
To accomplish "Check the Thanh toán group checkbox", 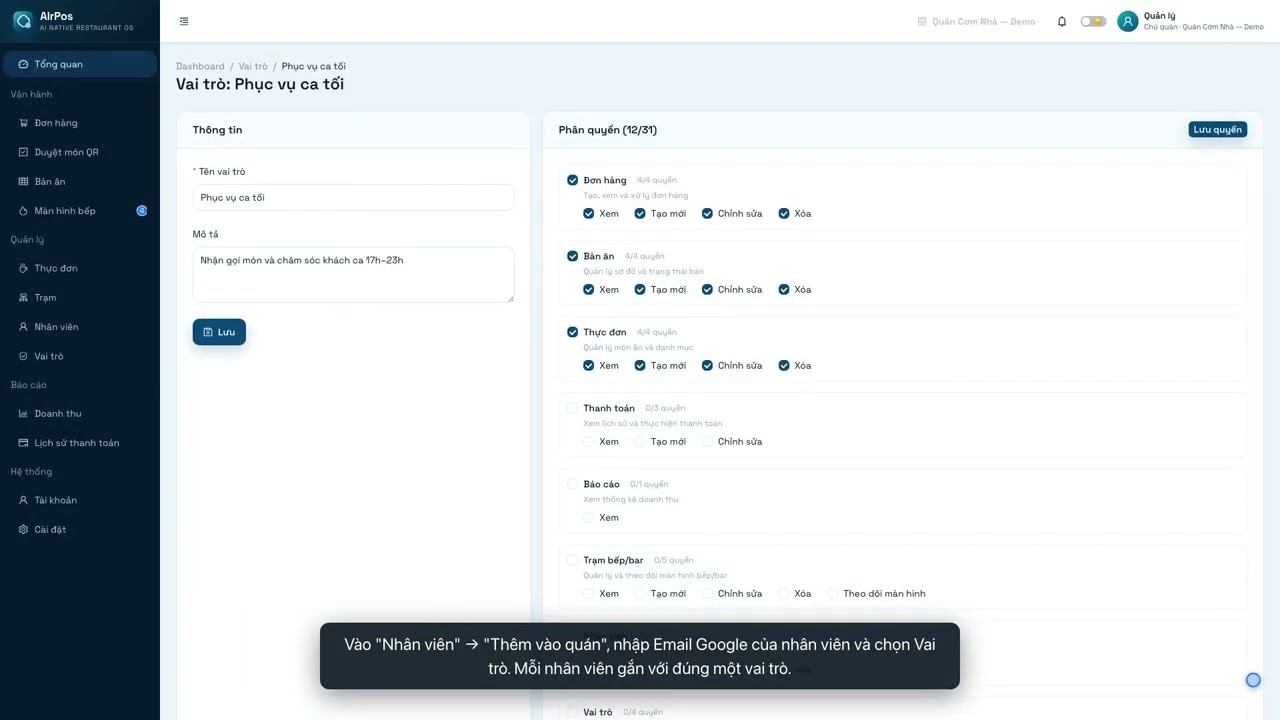I will tap(573, 408).
